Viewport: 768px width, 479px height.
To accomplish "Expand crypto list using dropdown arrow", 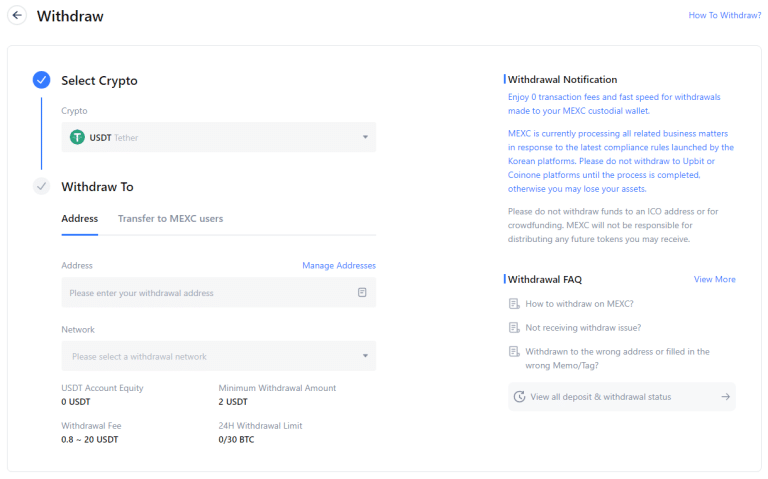I will coord(365,137).
